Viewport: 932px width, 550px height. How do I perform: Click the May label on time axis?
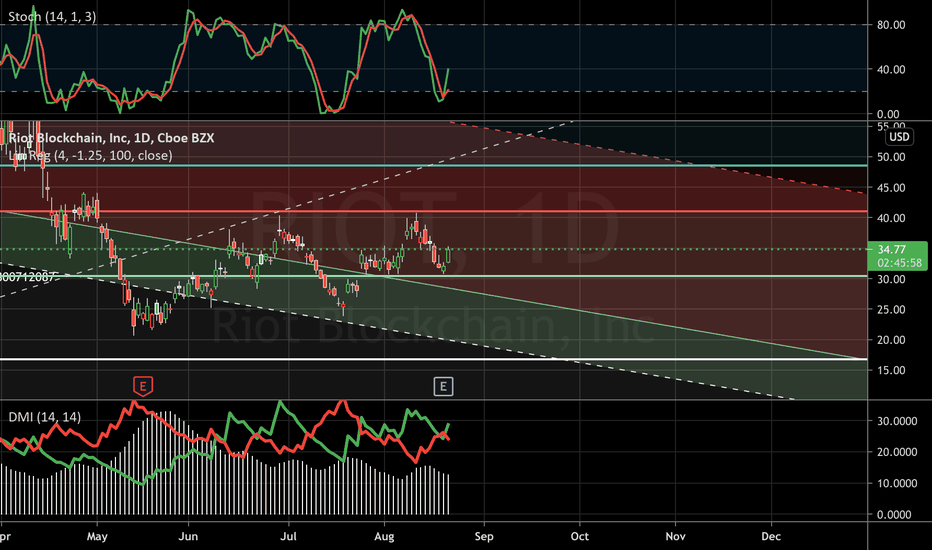[x=97, y=536]
